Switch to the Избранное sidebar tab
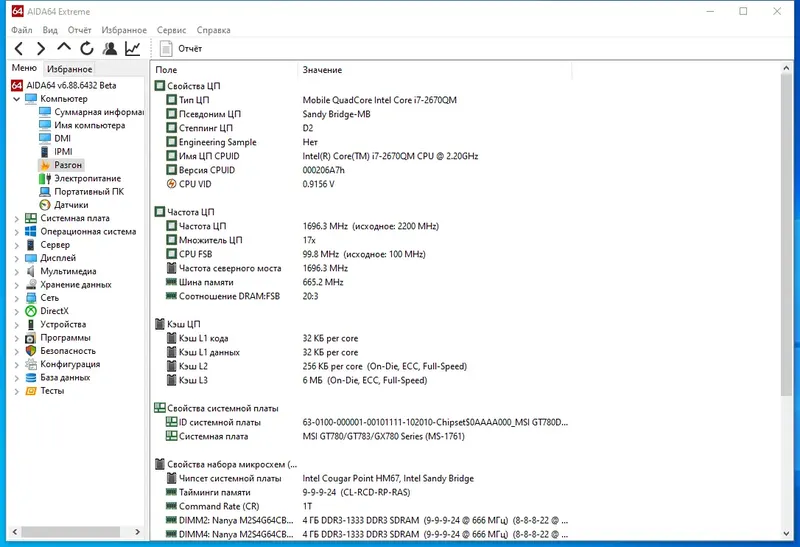Viewport: 800px width, 547px height. (x=69, y=69)
